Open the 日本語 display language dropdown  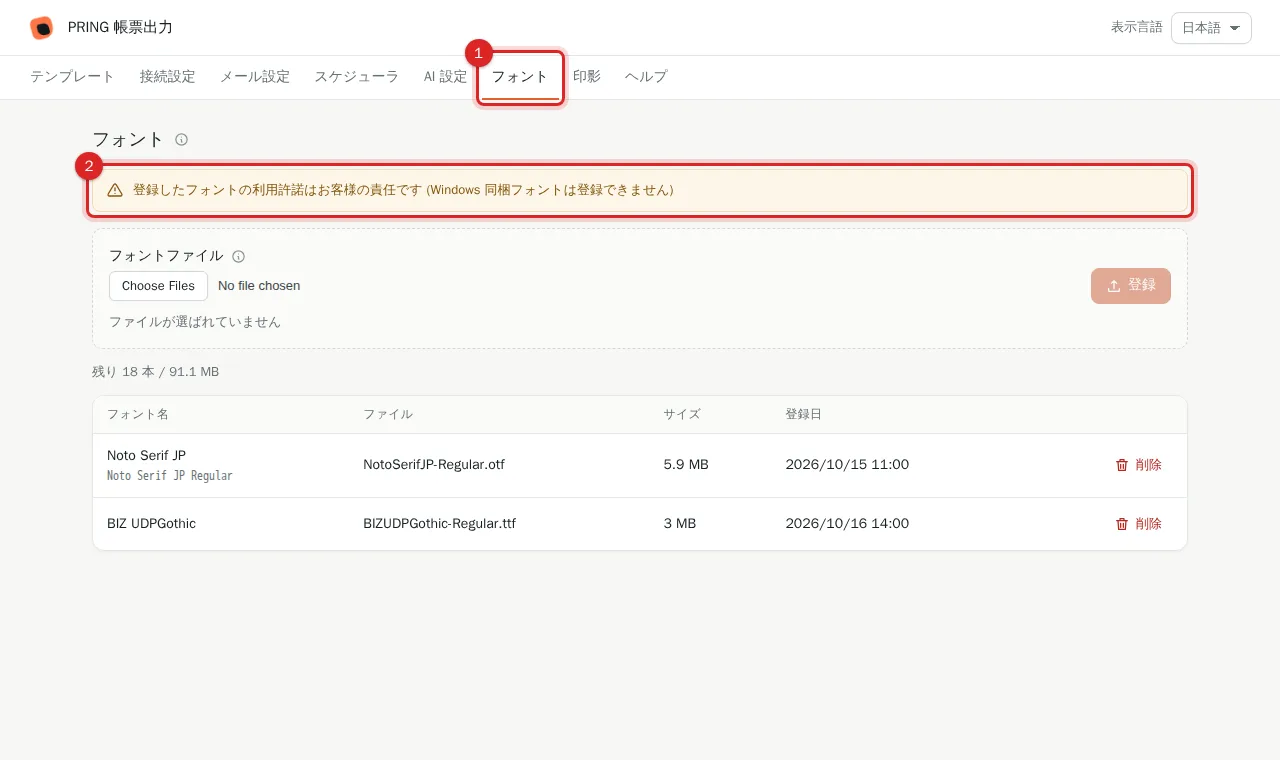[1211, 28]
